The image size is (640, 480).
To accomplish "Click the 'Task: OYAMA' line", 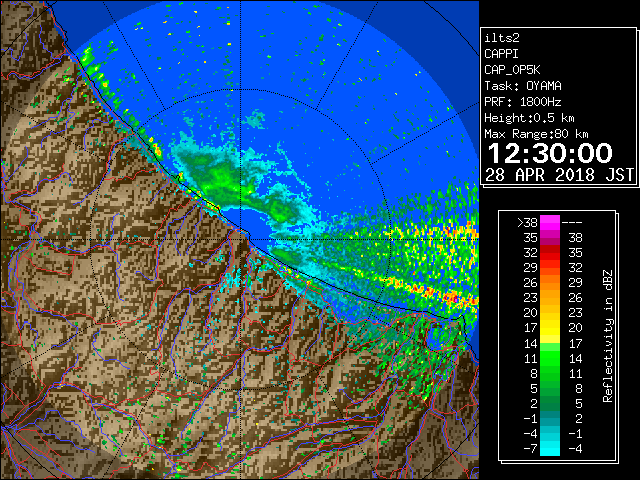I will click(523, 86).
